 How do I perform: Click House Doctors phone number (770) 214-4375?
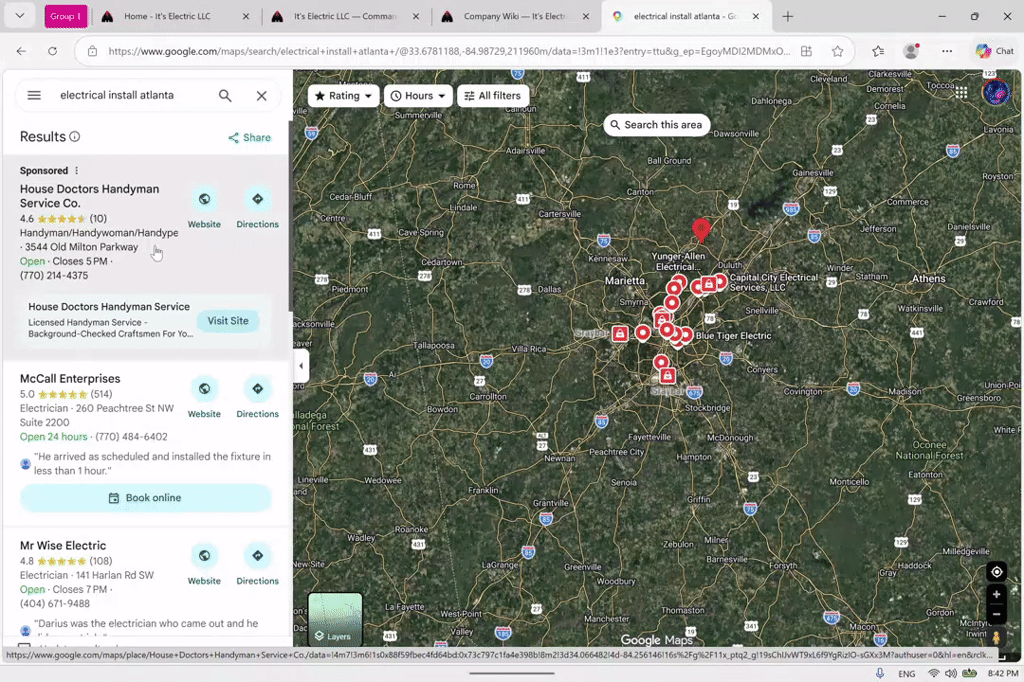pyautogui.click(x=54, y=276)
